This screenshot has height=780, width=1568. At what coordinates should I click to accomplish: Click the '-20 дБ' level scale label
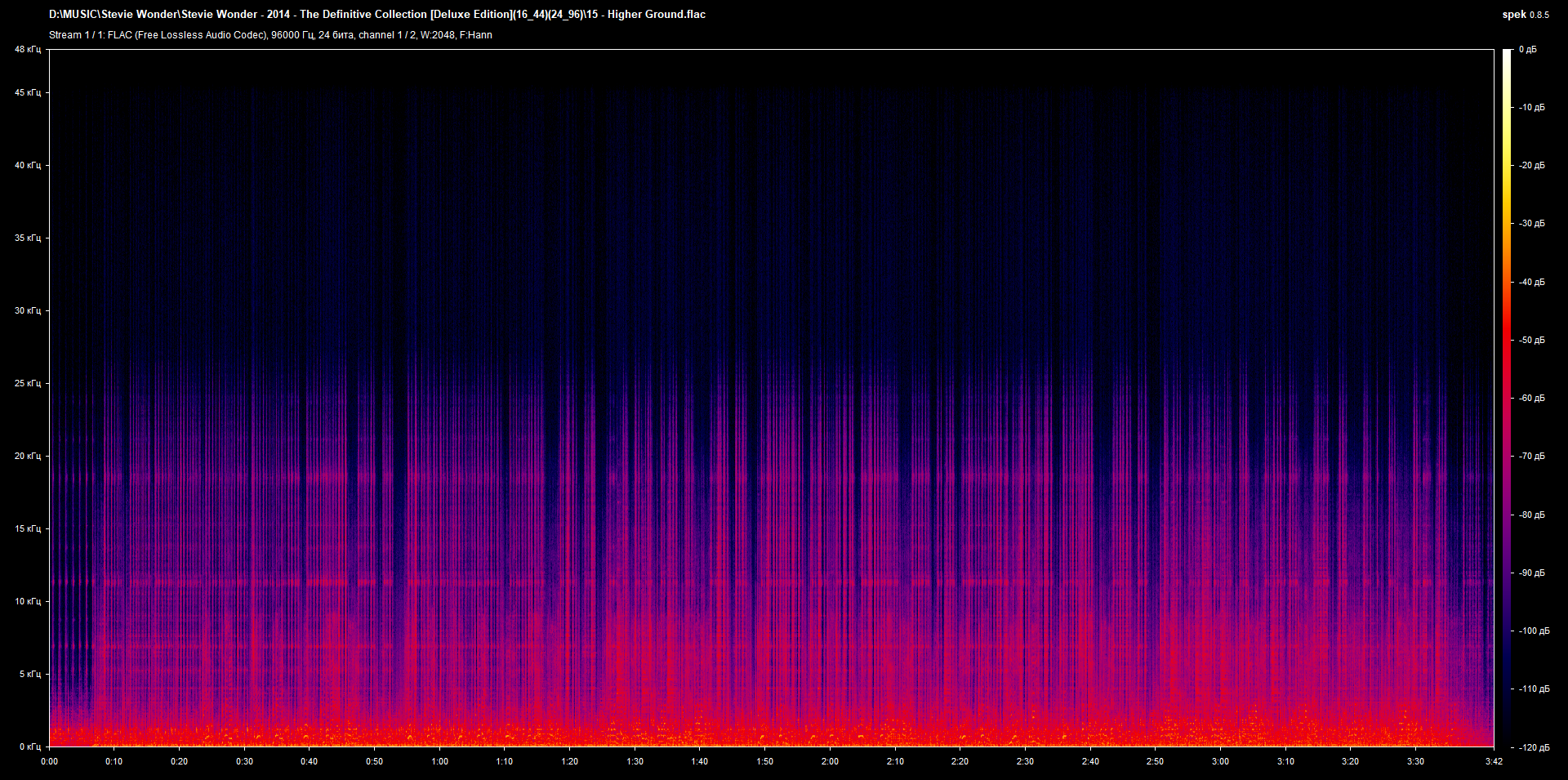click(1532, 166)
